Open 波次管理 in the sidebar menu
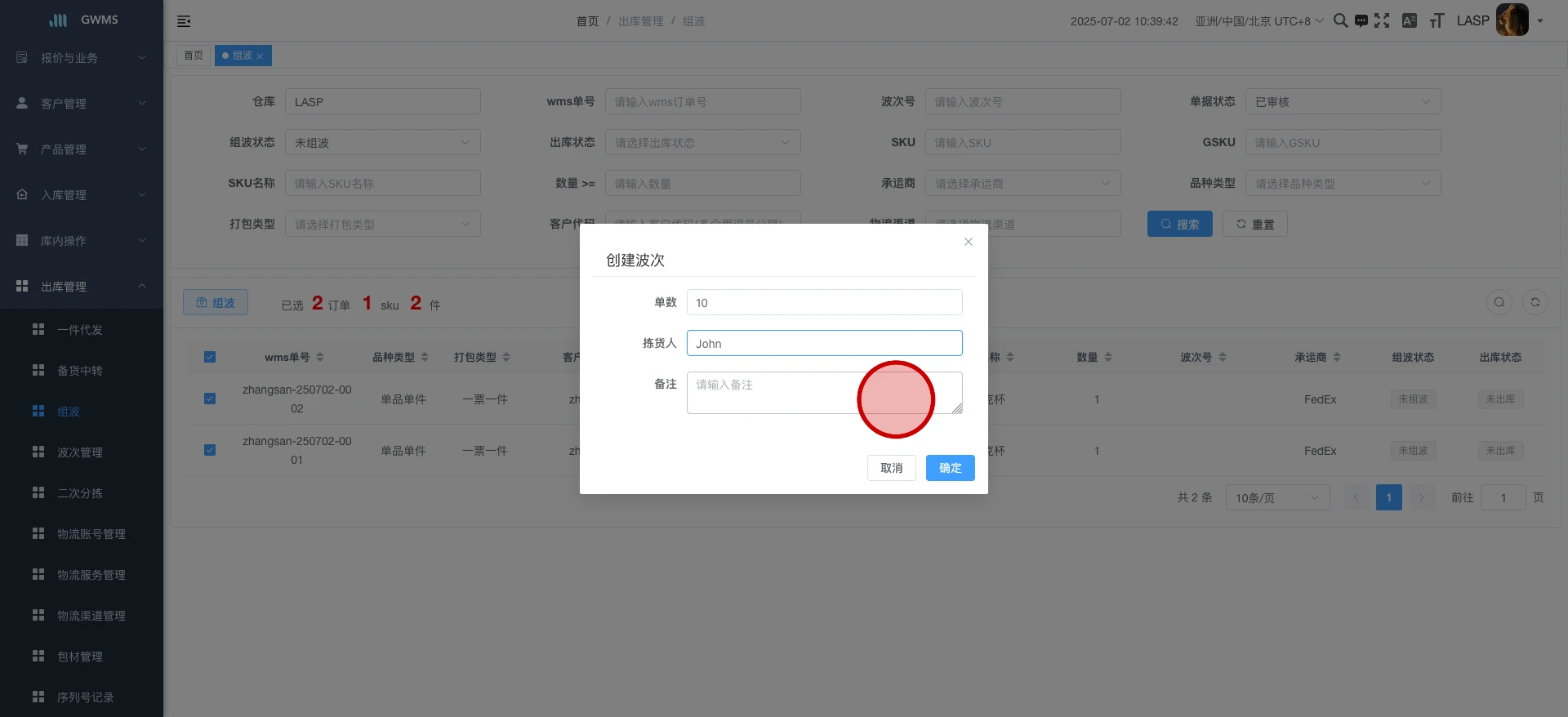 [x=80, y=452]
